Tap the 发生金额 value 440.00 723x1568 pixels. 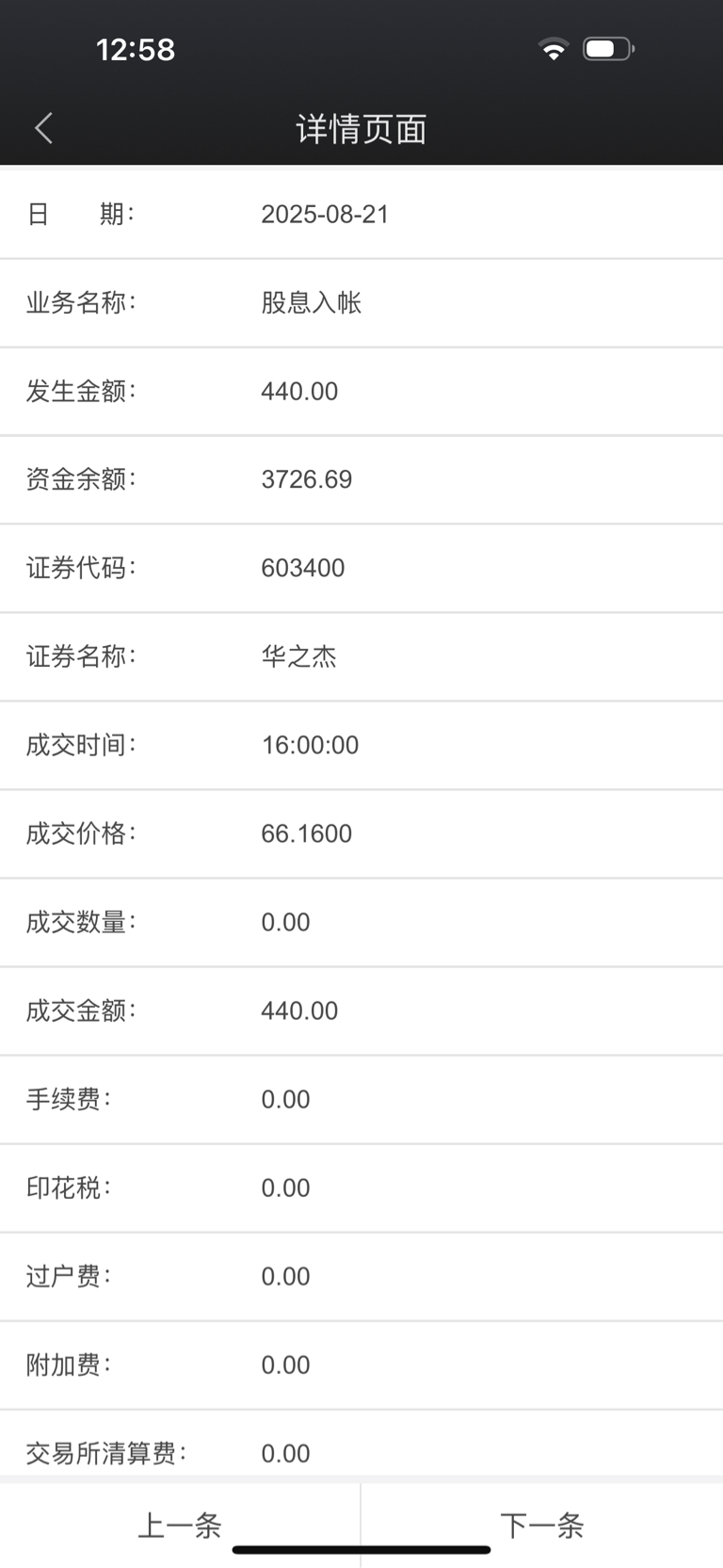click(299, 391)
